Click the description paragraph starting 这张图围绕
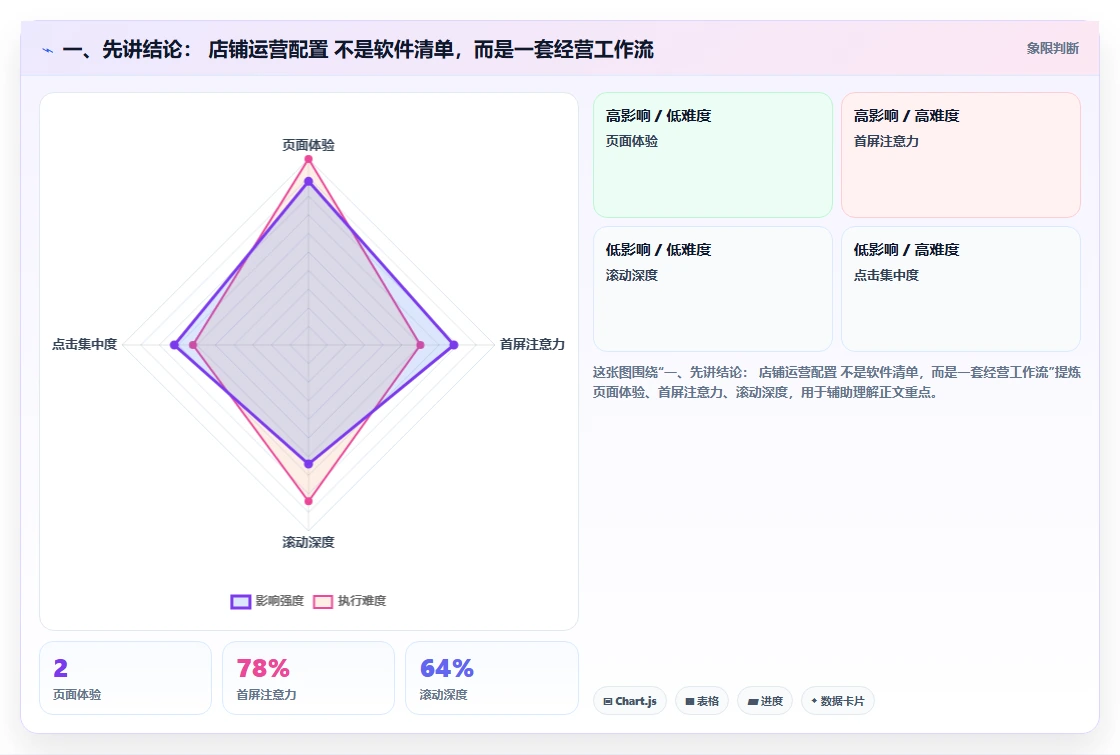The width and height of the screenshot is (1120, 755). pos(836,382)
